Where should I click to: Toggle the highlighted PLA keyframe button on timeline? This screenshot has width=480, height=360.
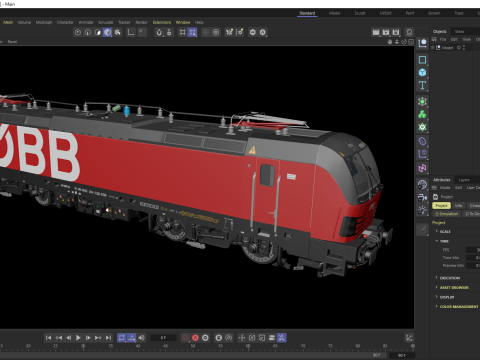tap(282, 338)
